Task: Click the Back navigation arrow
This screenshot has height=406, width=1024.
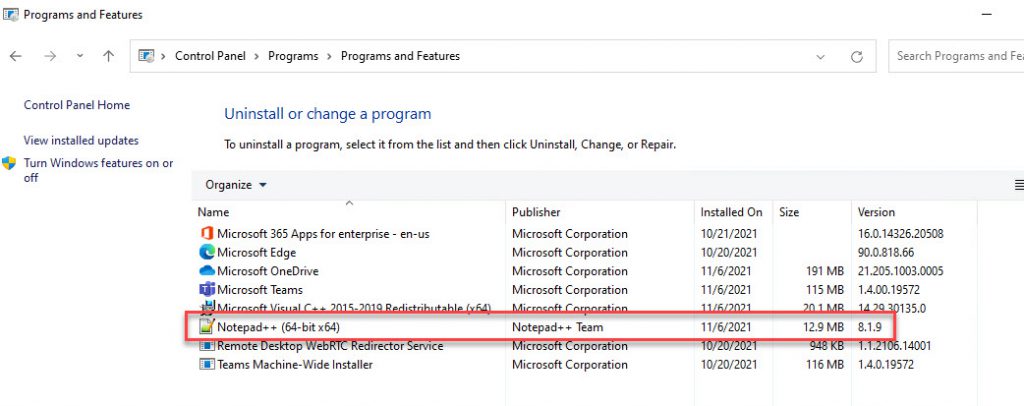Action: 16,56
